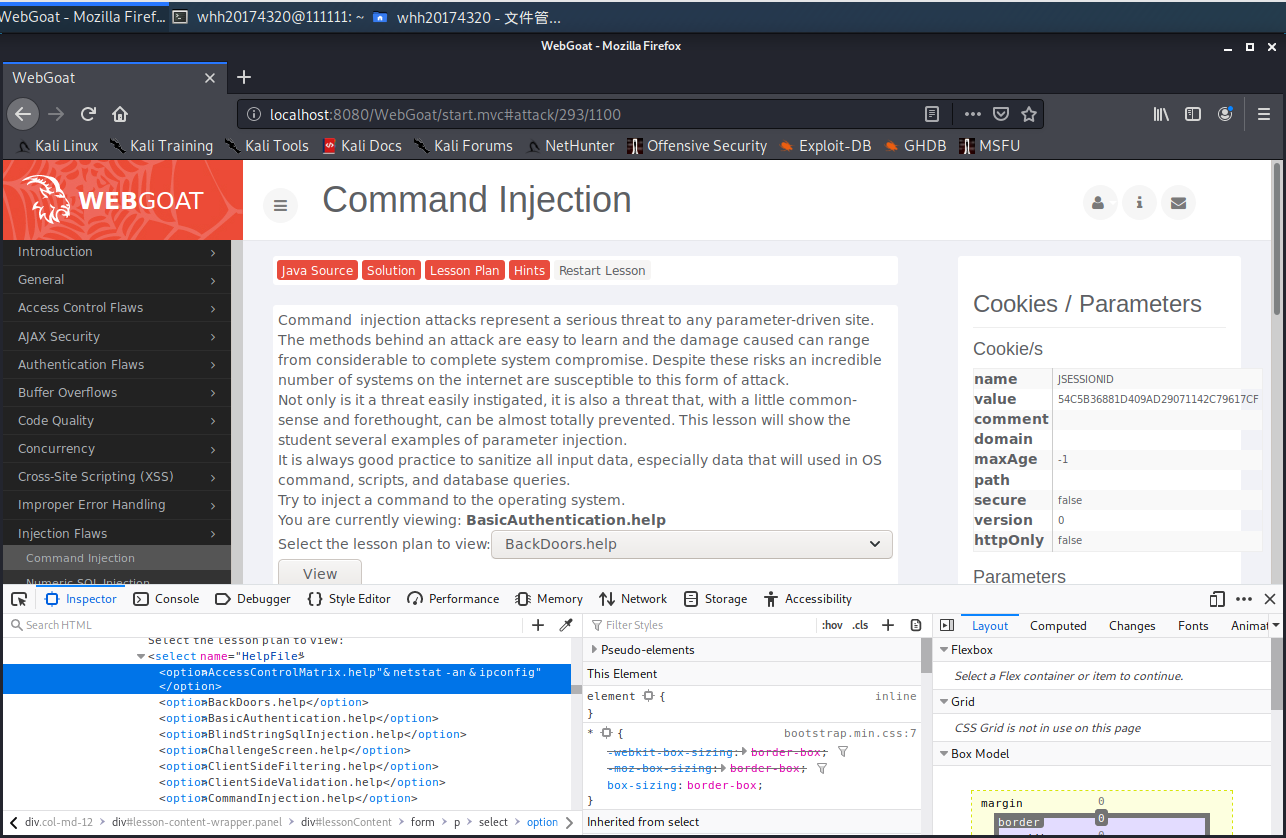Open the Lesson Plan button
Image resolution: width=1286 pixels, height=838 pixels.
coord(465,270)
